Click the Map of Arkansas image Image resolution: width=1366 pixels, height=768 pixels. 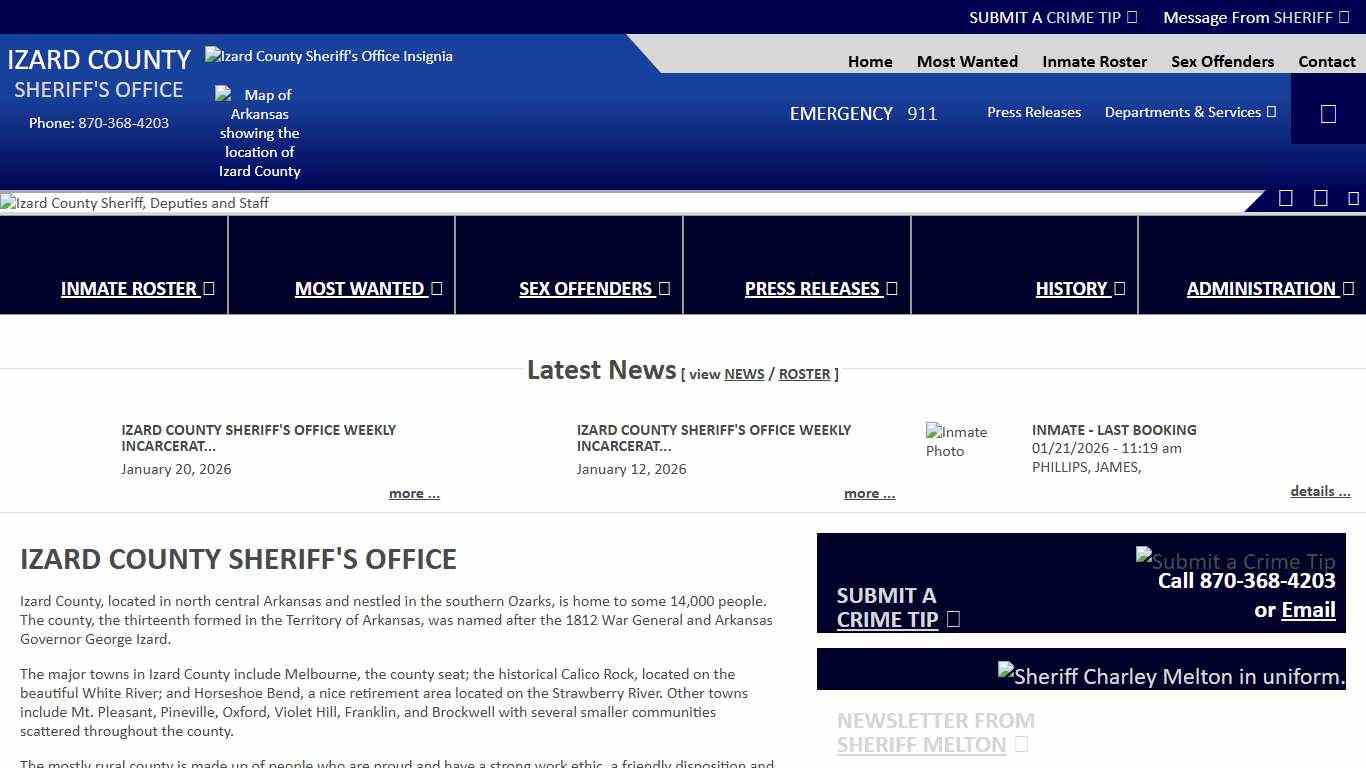(259, 132)
